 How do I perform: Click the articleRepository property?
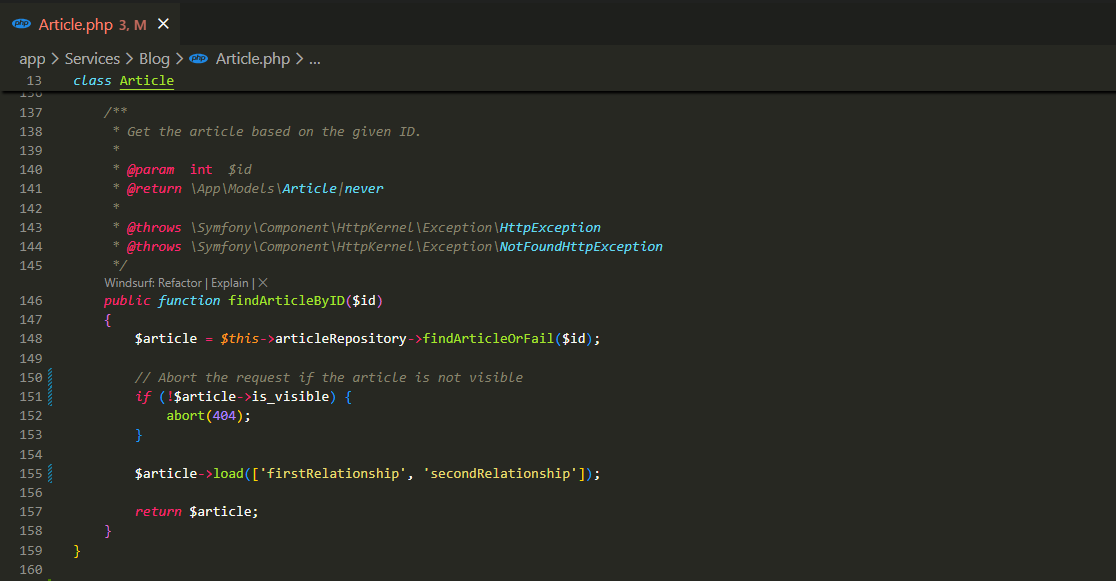tap(341, 339)
